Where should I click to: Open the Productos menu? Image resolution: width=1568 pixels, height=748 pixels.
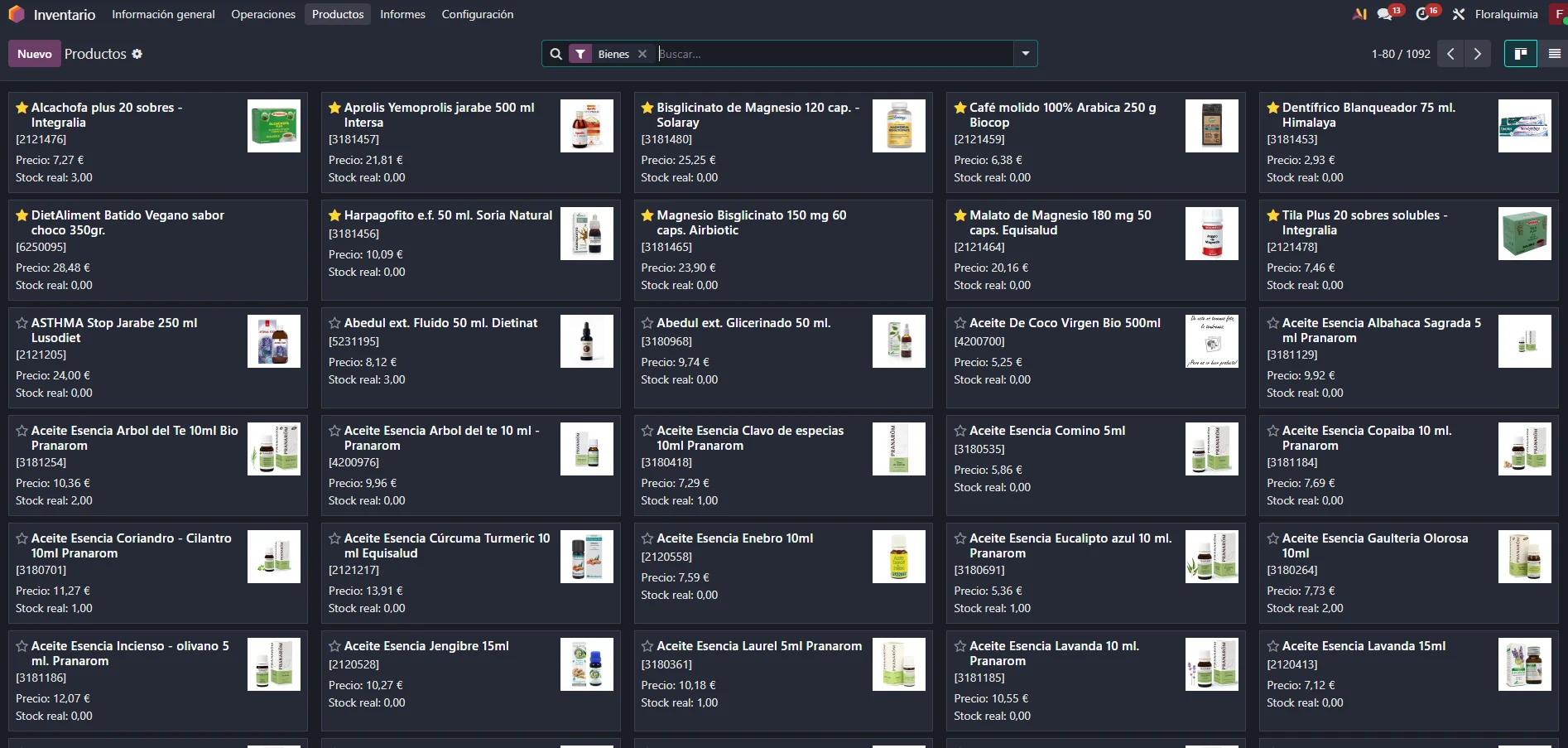pyautogui.click(x=338, y=14)
